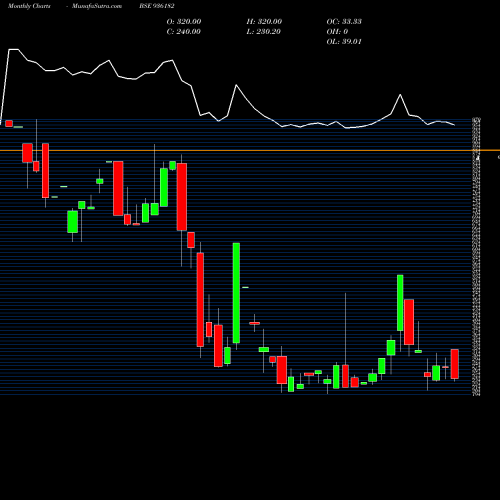The width and height of the screenshot is (500, 500).
Task: Click the 'OC: 33.33' value
Action: [x=344, y=21]
